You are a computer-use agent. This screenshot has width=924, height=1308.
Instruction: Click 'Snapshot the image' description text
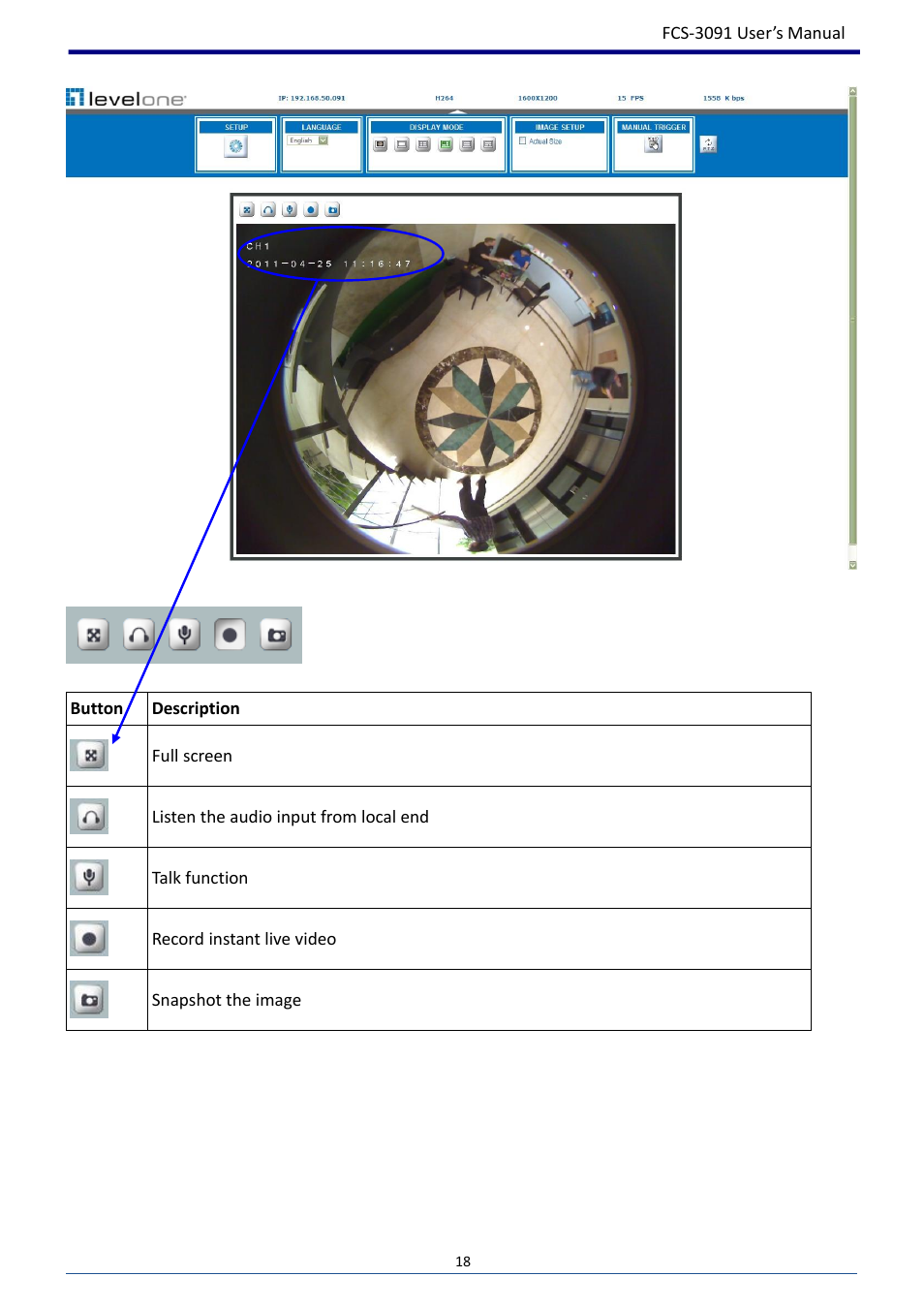pos(227,1000)
